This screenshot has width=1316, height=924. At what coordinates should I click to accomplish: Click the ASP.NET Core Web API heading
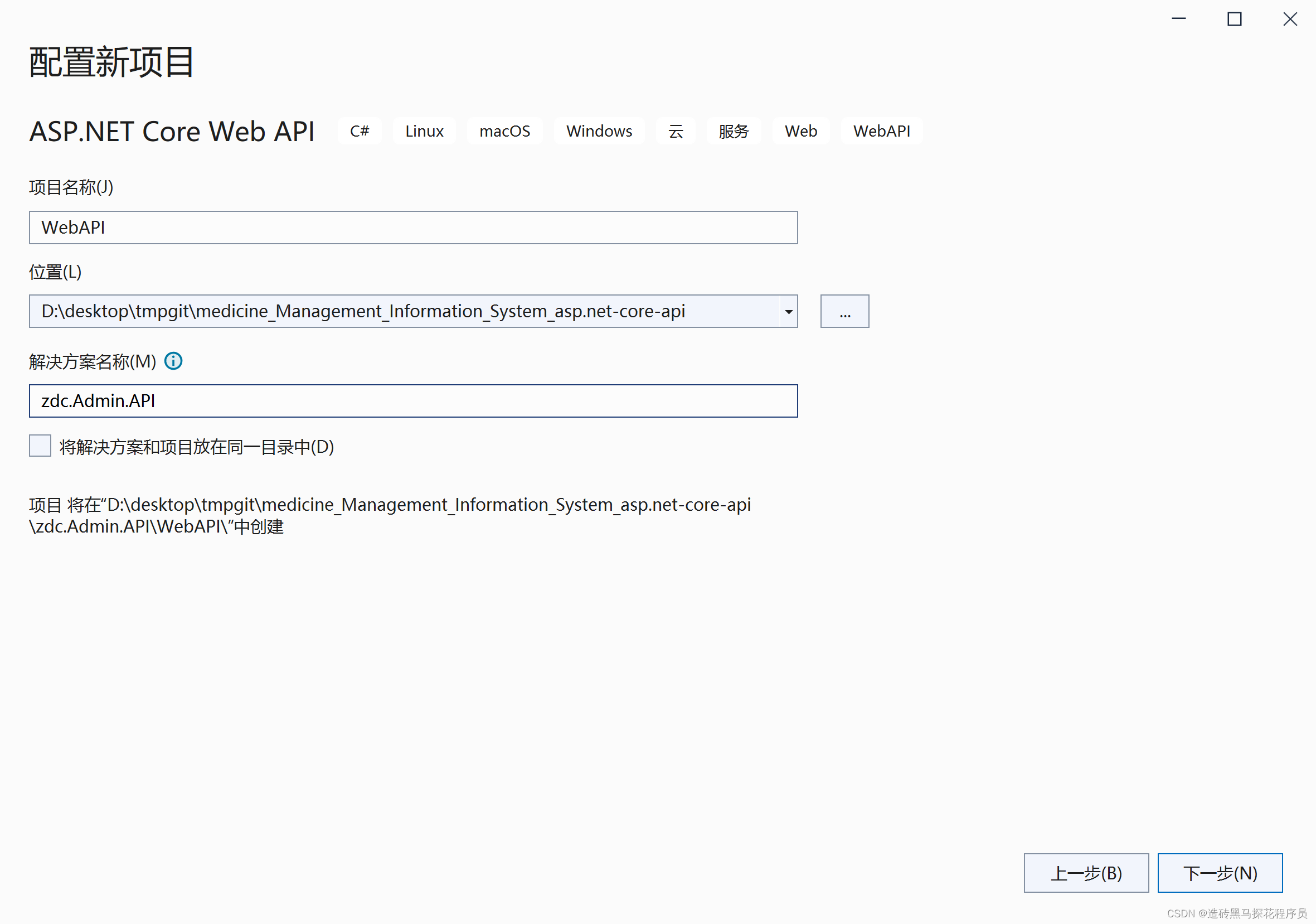coord(171,131)
